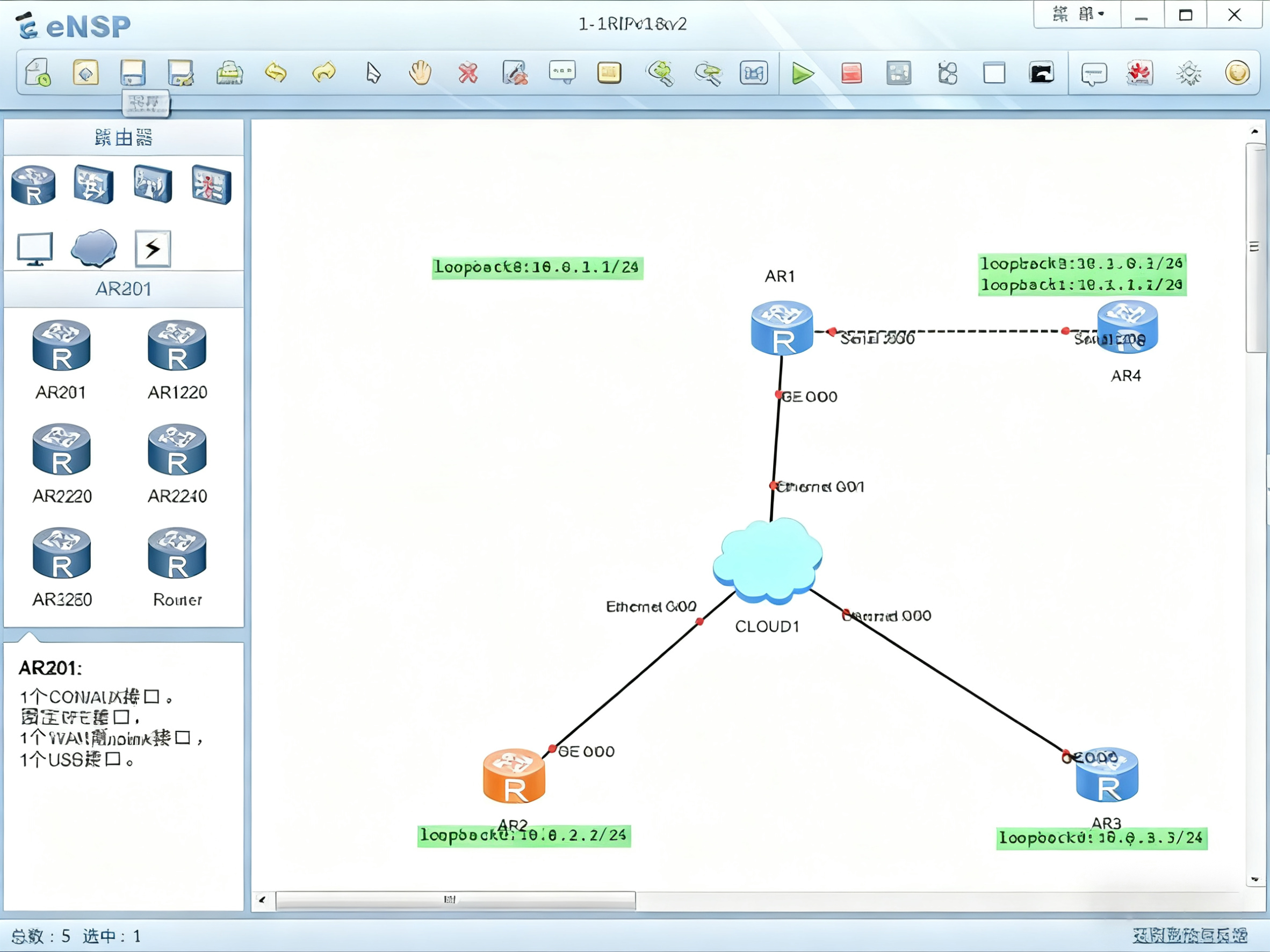
Task: Select the mouse pointer selection tool
Action: (372, 73)
